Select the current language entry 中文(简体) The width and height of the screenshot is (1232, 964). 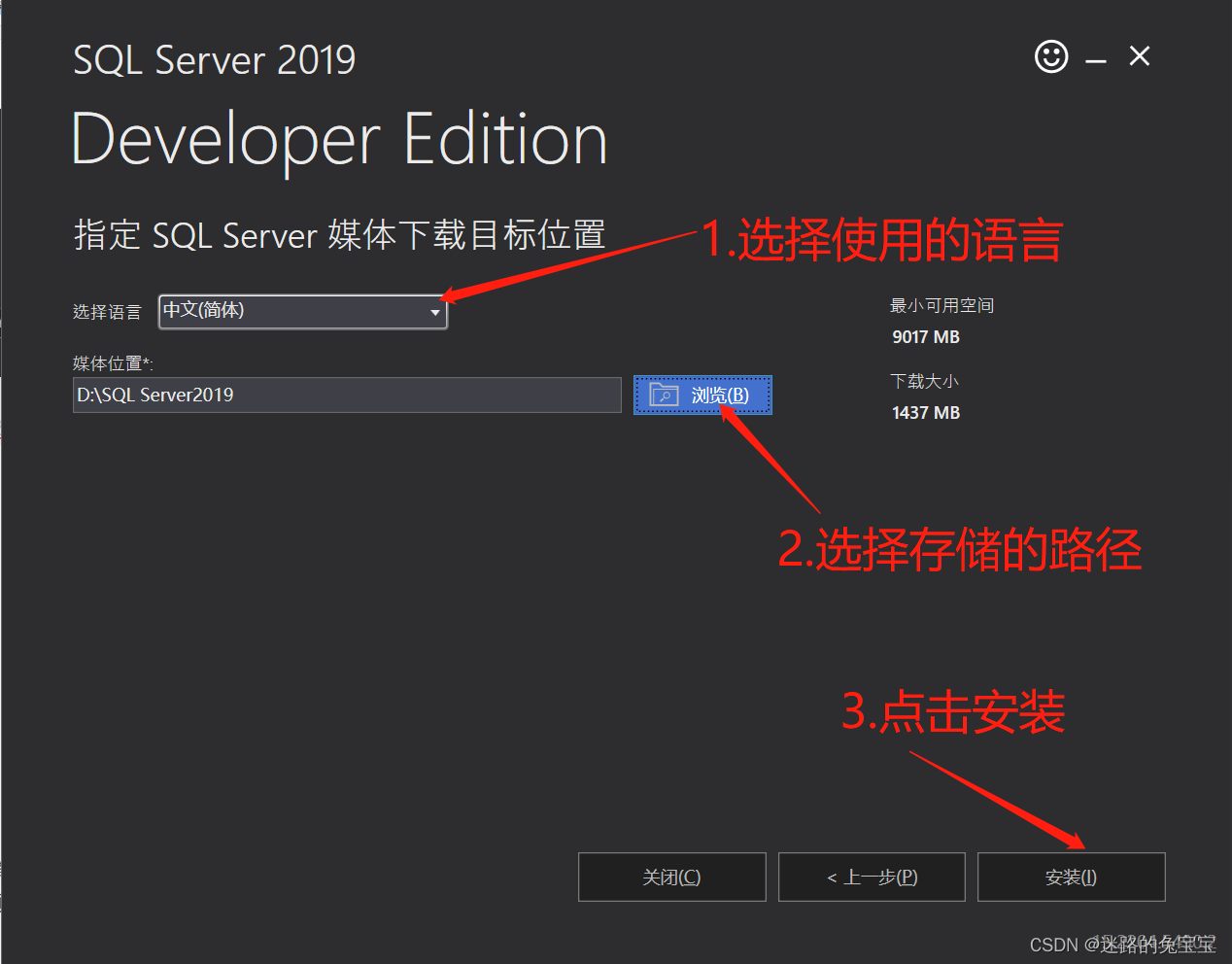coord(214,311)
